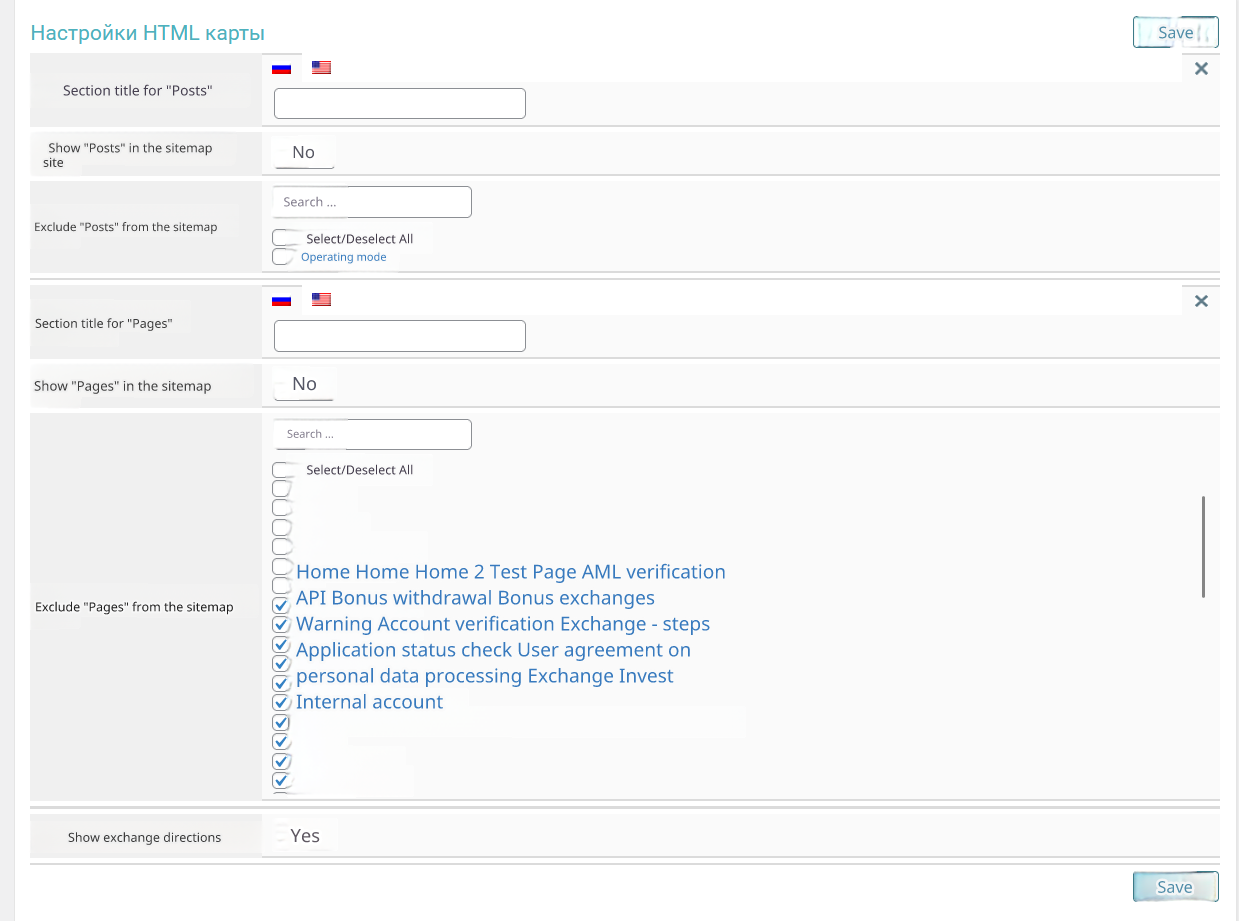
Task: Click the pages list vertical scrollbar
Action: (x=1203, y=547)
